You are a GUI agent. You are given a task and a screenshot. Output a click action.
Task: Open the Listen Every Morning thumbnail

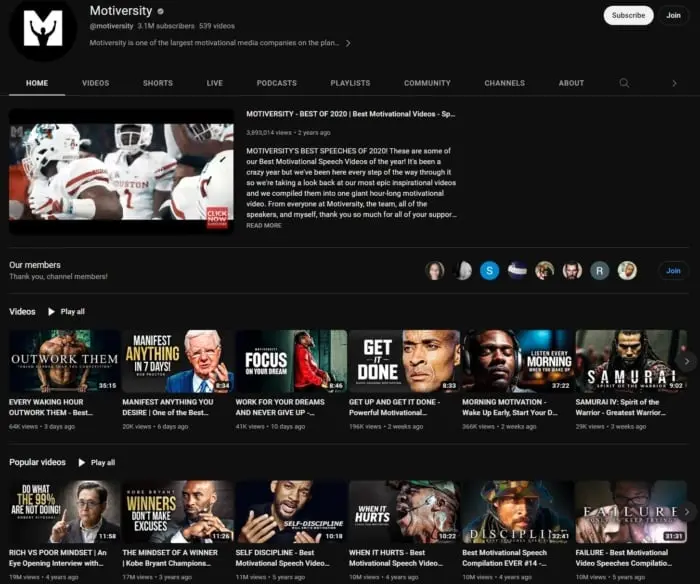[x=518, y=361]
